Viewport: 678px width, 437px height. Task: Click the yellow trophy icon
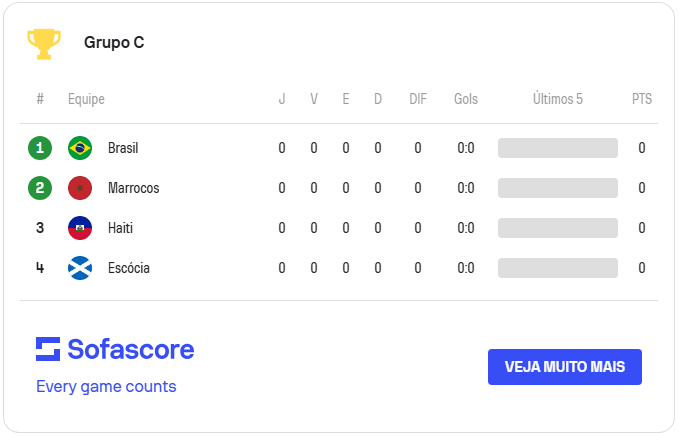(x=43, y=43)
